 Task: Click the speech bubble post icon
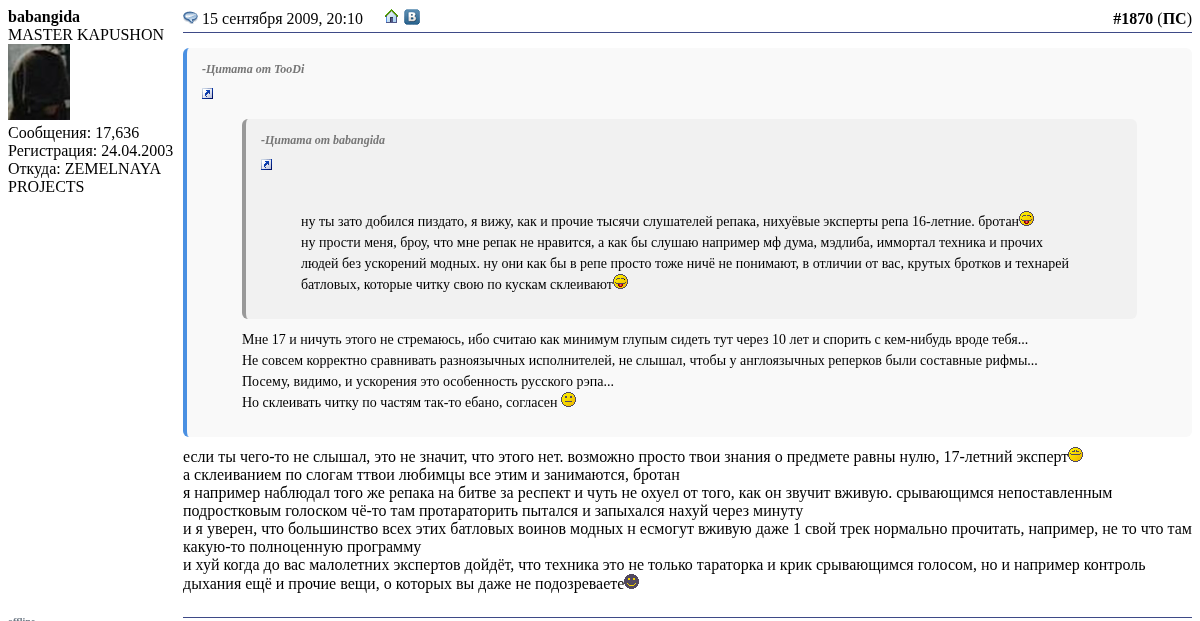190,18
